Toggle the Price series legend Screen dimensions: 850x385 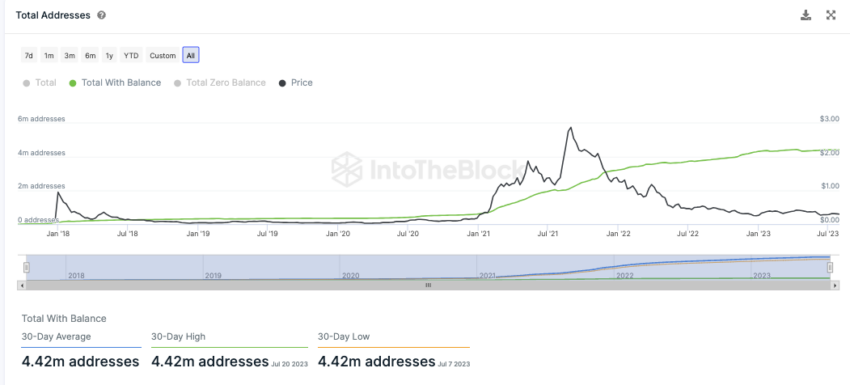[x=295, y=83]
